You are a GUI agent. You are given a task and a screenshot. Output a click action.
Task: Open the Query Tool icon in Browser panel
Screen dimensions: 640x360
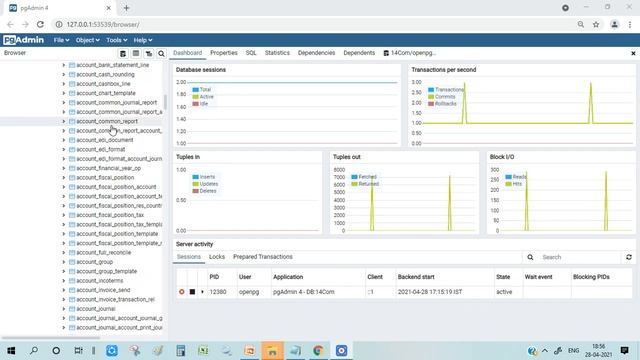(123, 53)
